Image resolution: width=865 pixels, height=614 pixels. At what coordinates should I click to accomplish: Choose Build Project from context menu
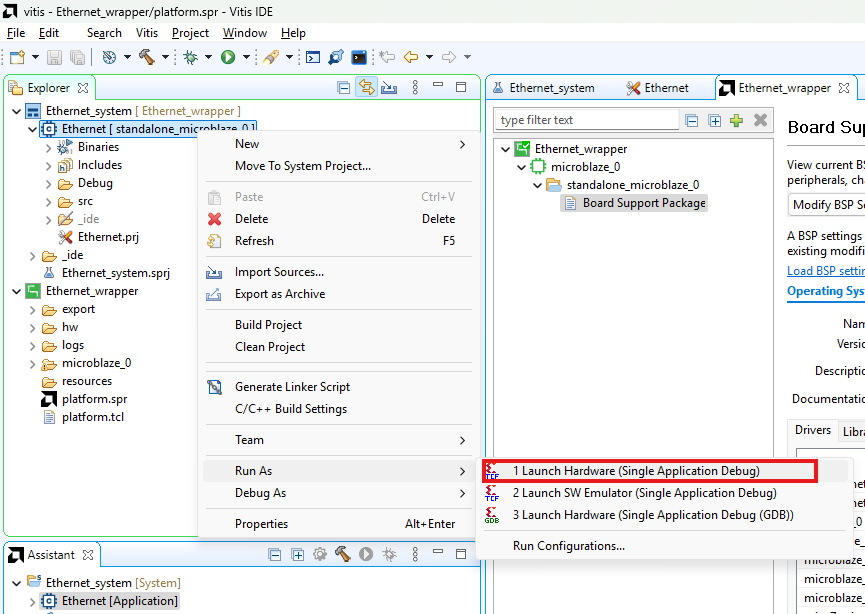coord(268,325)
